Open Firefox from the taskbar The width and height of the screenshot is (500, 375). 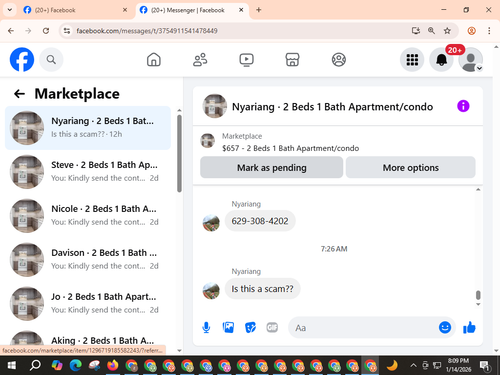[x=113, y=366]
